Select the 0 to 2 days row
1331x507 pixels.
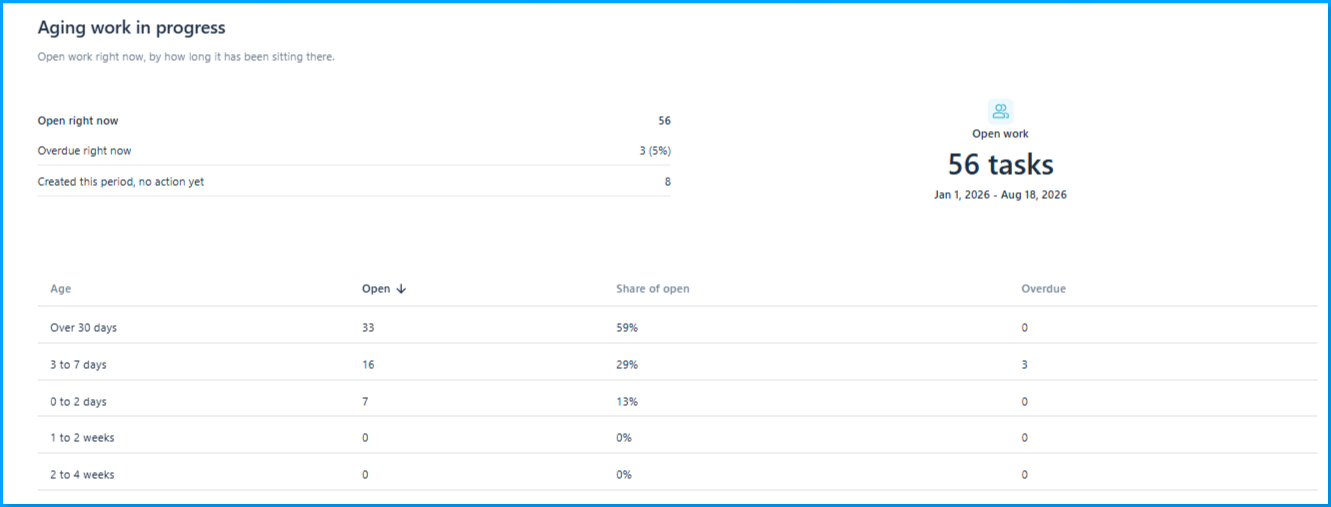point(677,401)
